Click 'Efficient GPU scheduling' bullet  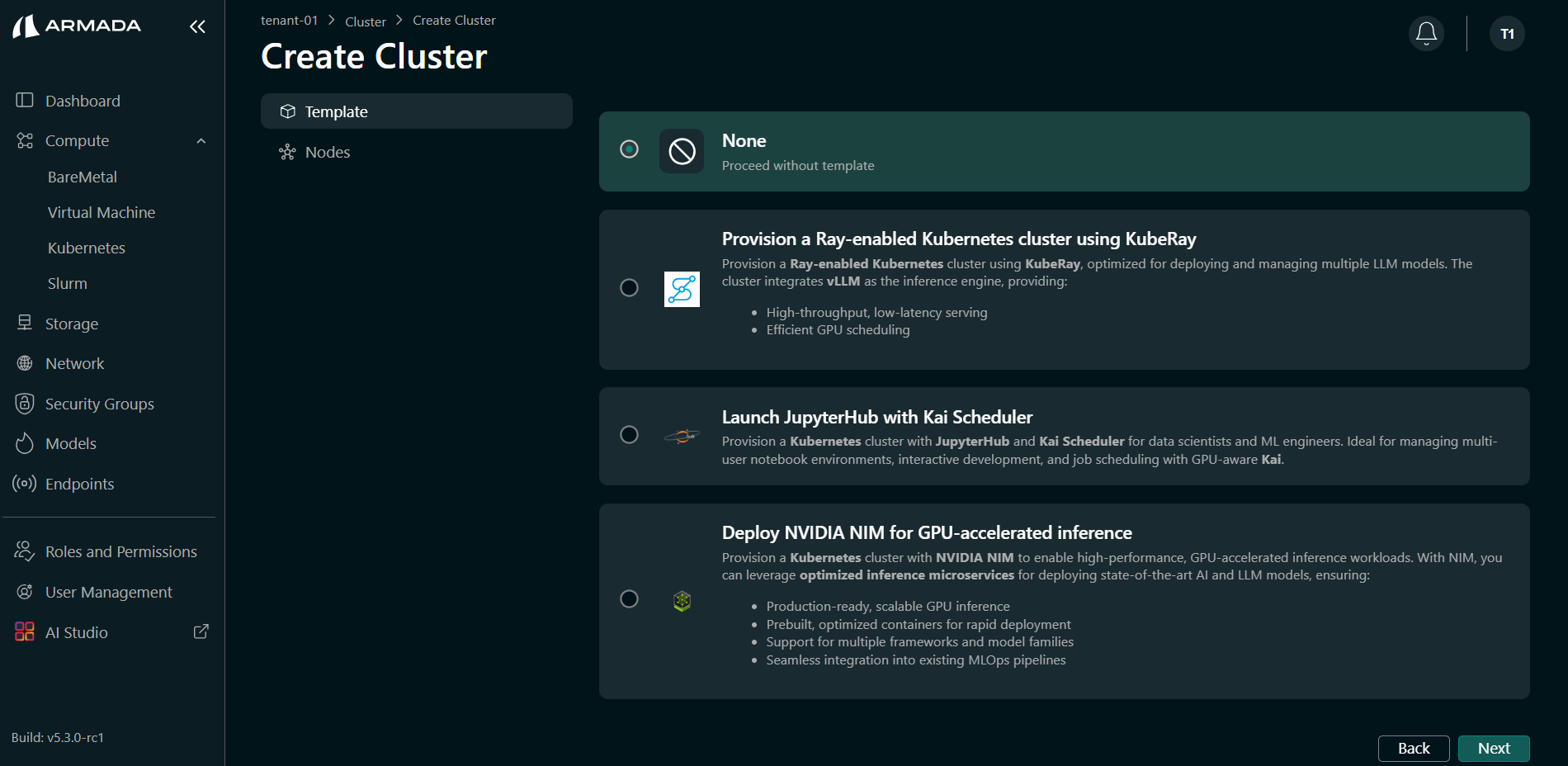[838, 330]
